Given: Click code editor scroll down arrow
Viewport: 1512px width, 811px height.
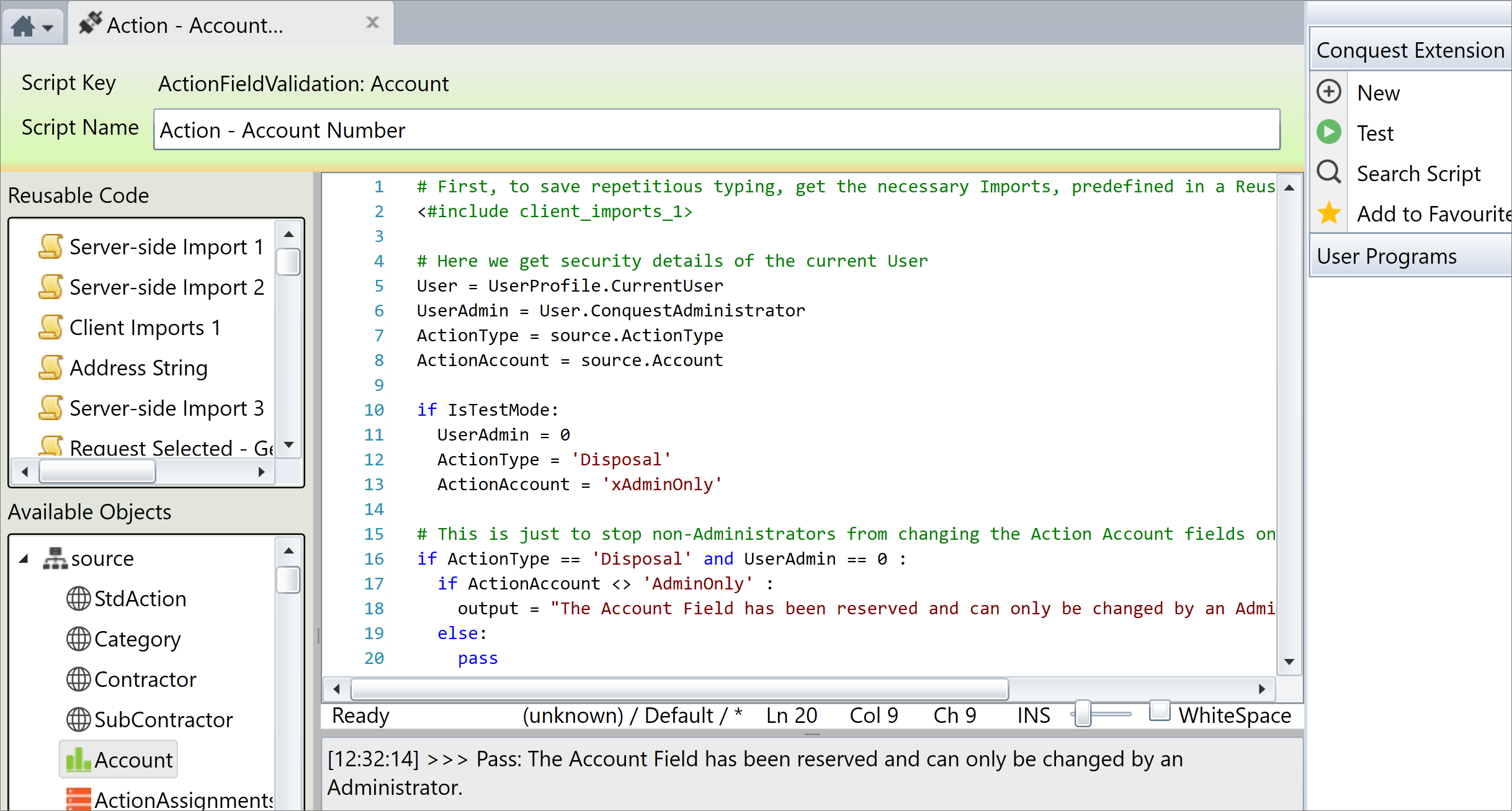Looking at the screenshot, I should tap(1289, 662).
